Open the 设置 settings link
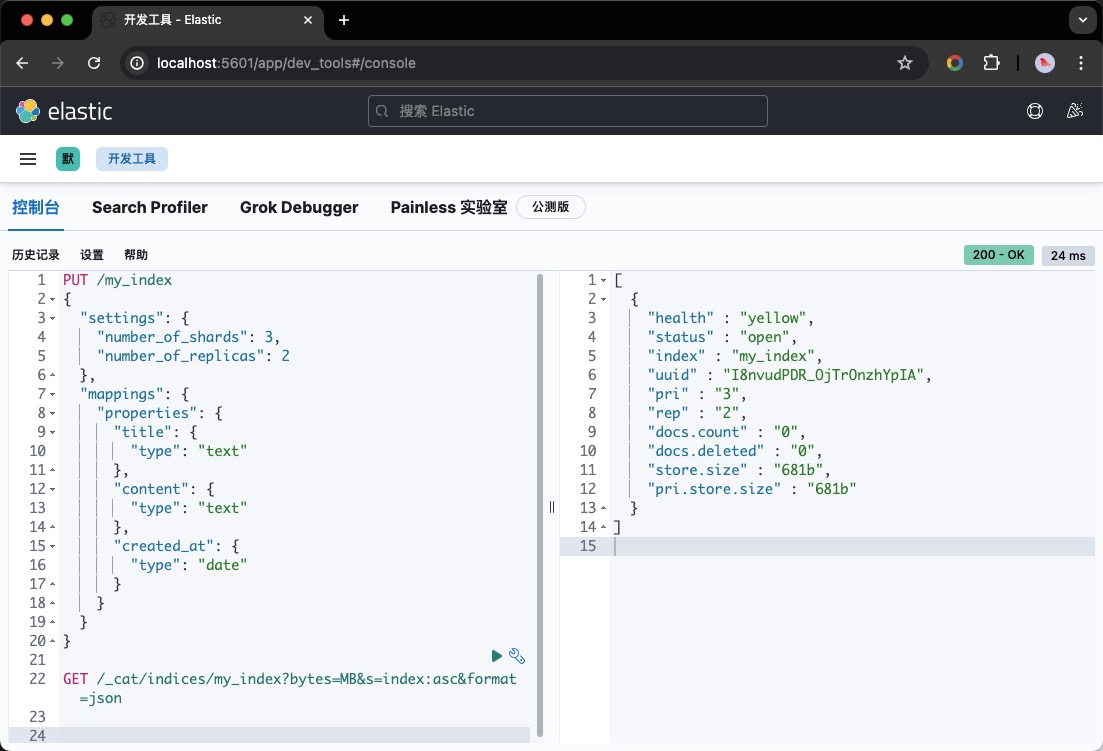This screenshot has height=751, width=1103. coord(92,255)
